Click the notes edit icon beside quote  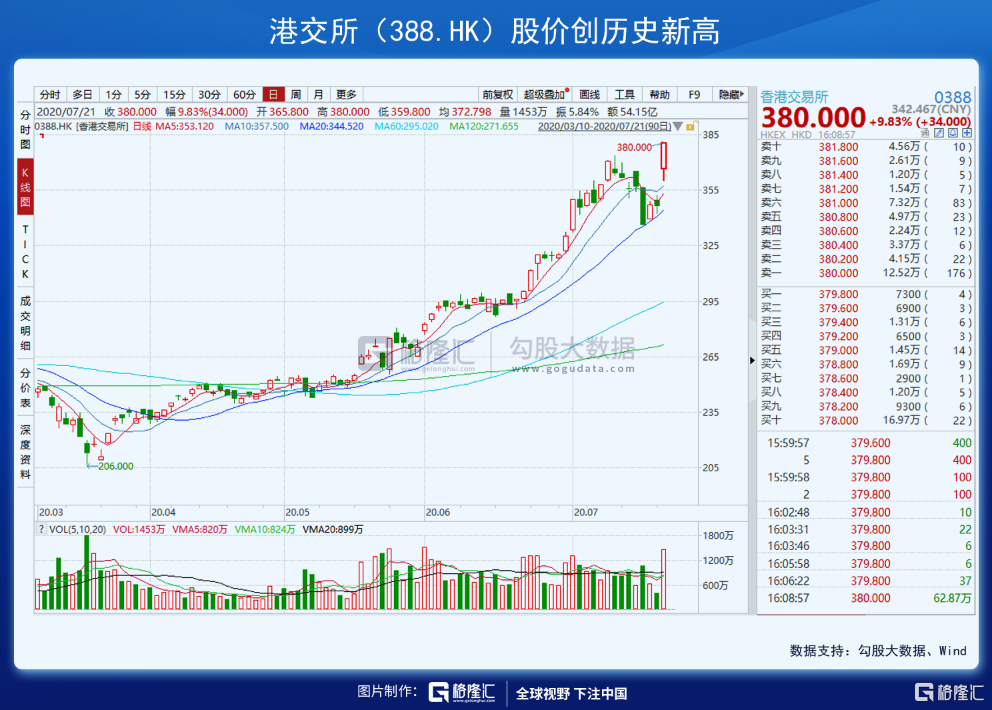(x=939, y=133)
